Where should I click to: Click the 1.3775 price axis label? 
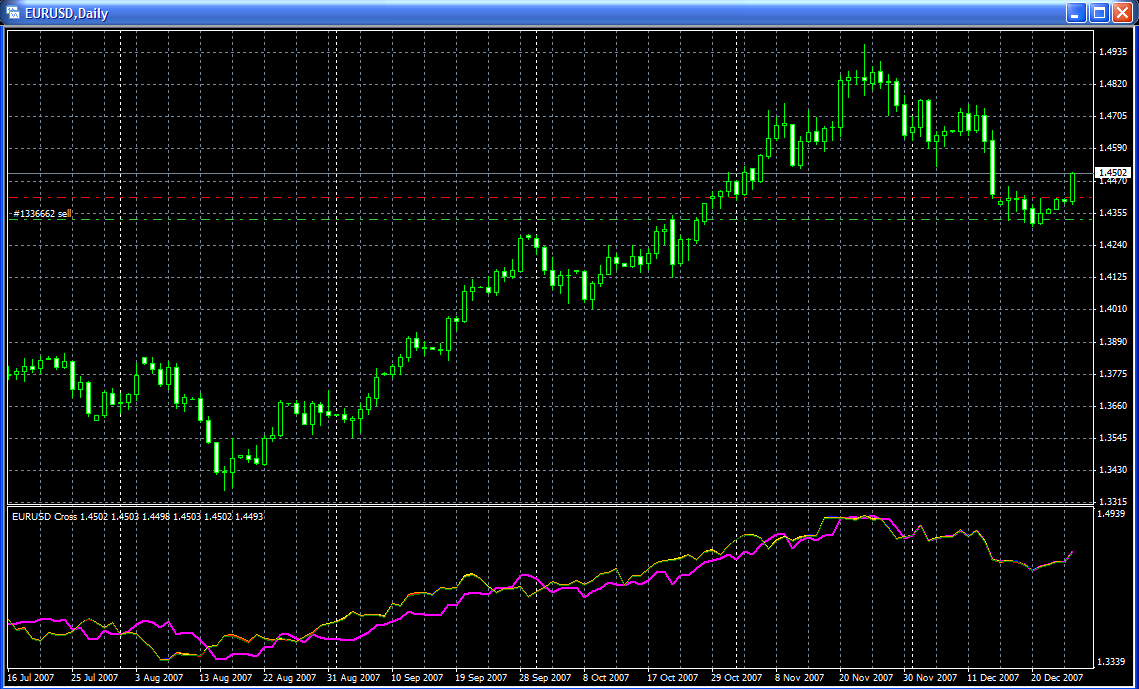(1113, 374)
